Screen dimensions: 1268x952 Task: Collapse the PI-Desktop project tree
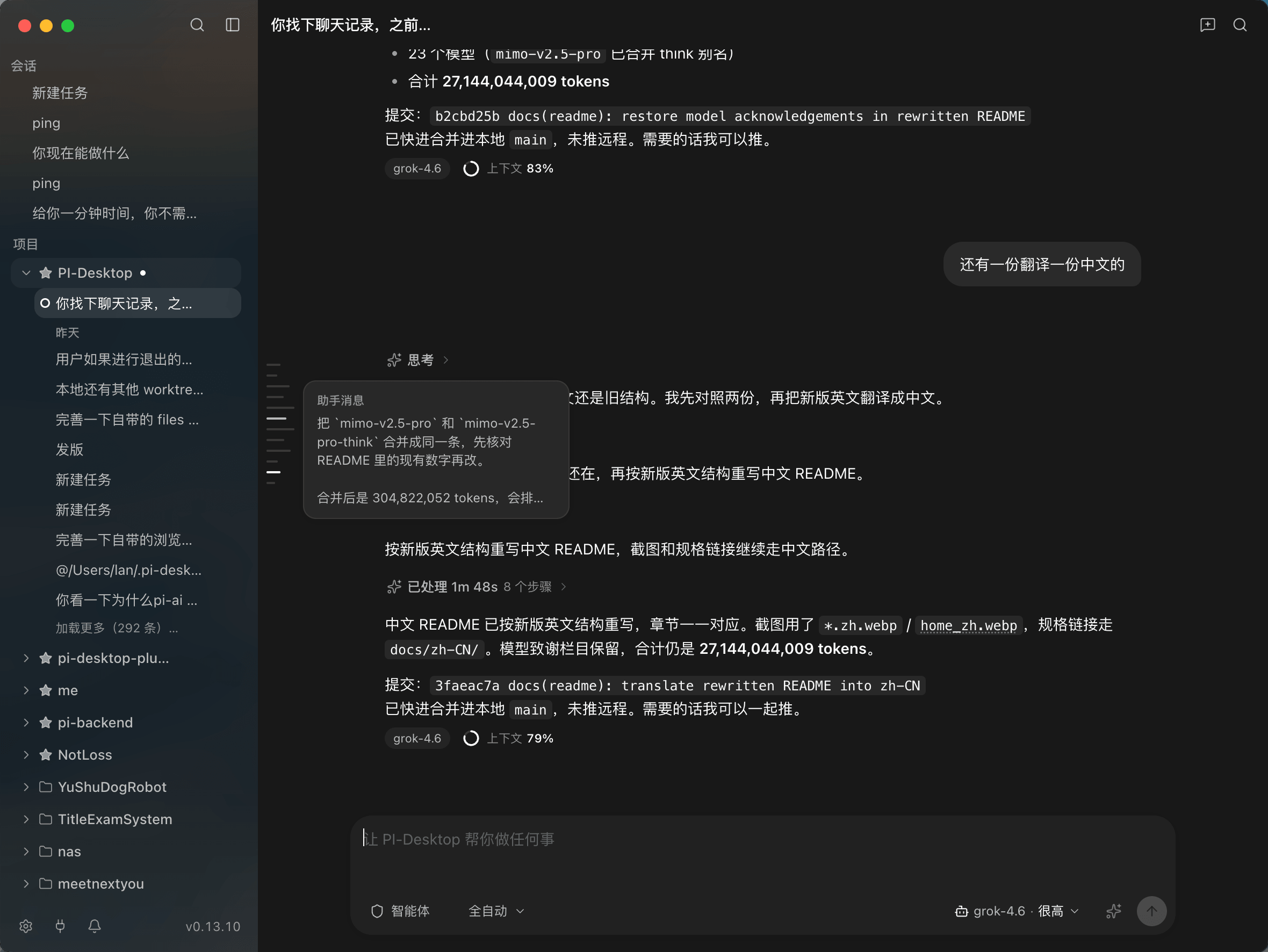tap(26, 273)
